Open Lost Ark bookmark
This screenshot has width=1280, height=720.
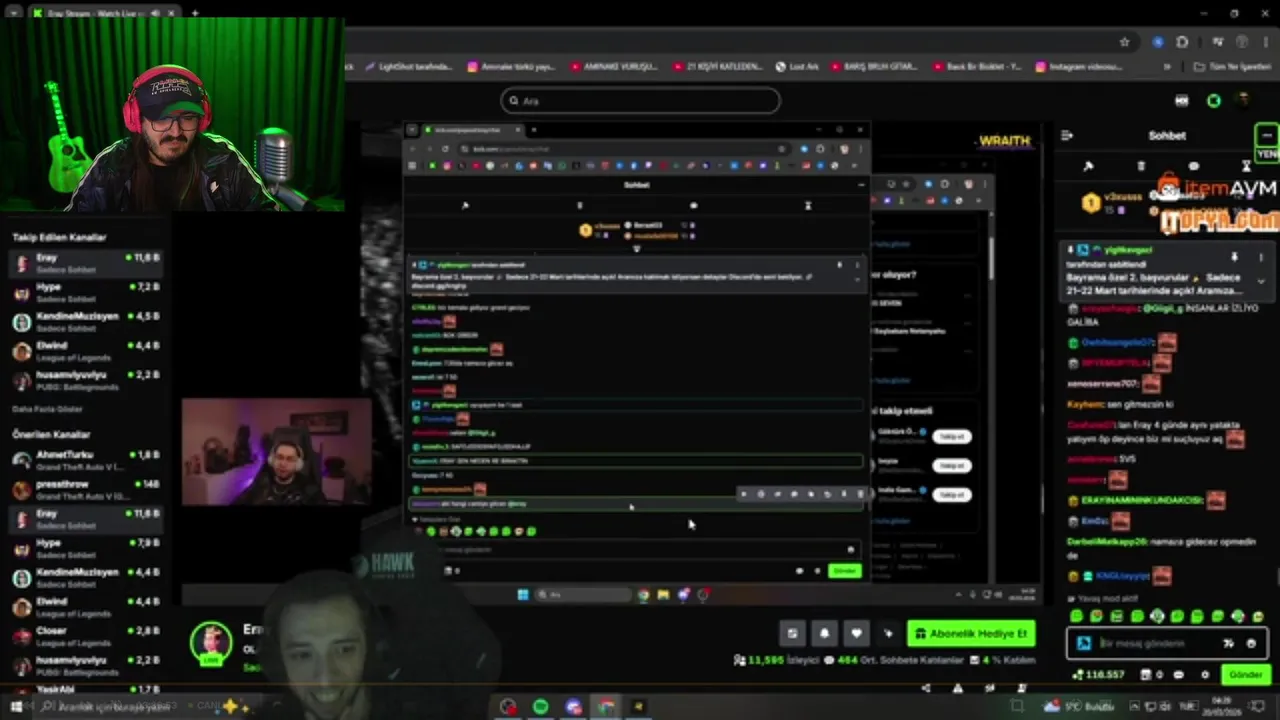tap(797, 67)
